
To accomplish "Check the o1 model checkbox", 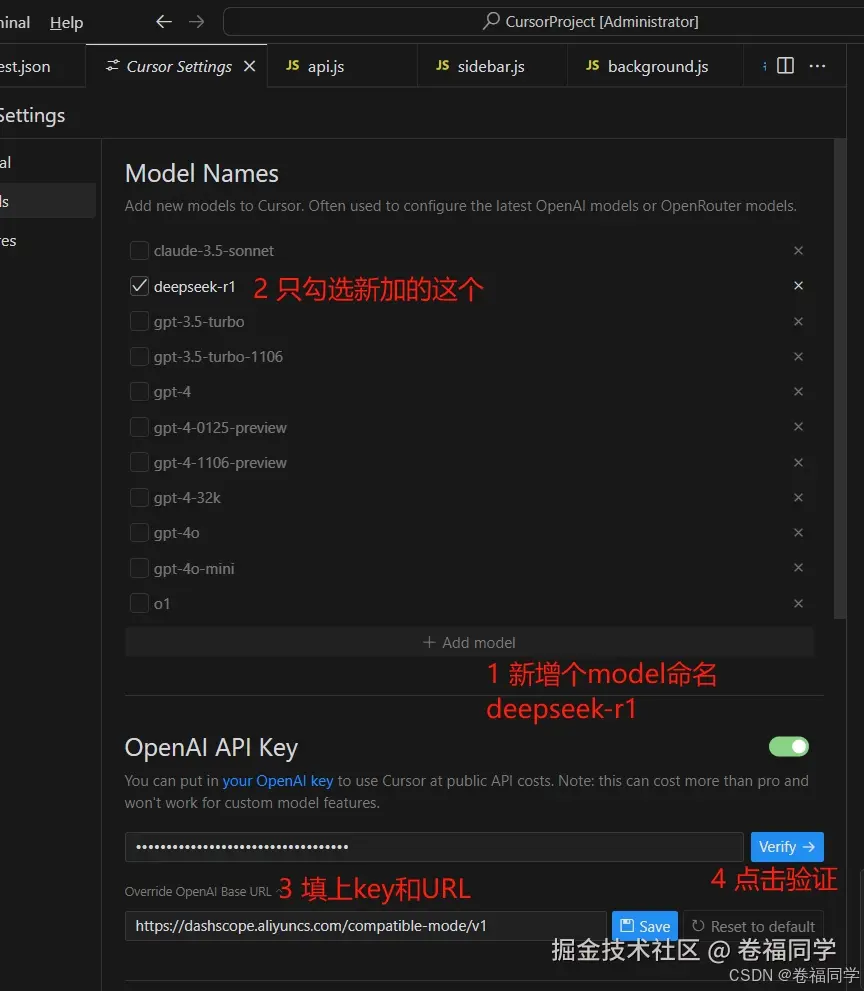I will click(139, 603).
